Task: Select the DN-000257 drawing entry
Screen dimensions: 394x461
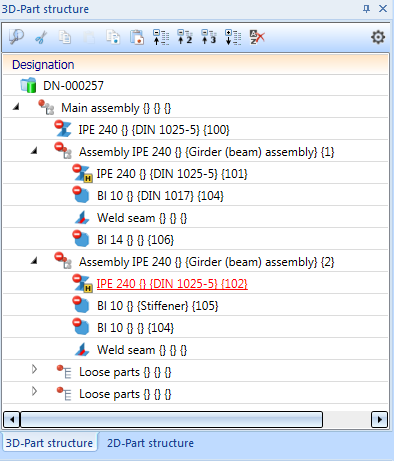Action: (x=73, y=86)
